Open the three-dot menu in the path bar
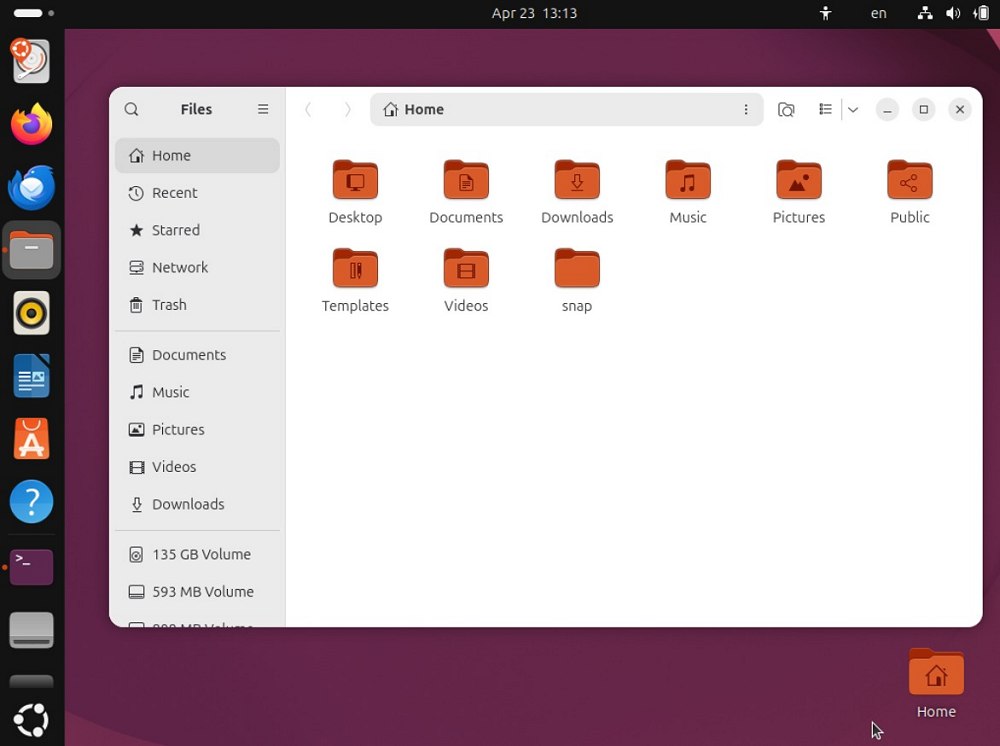 746,110
